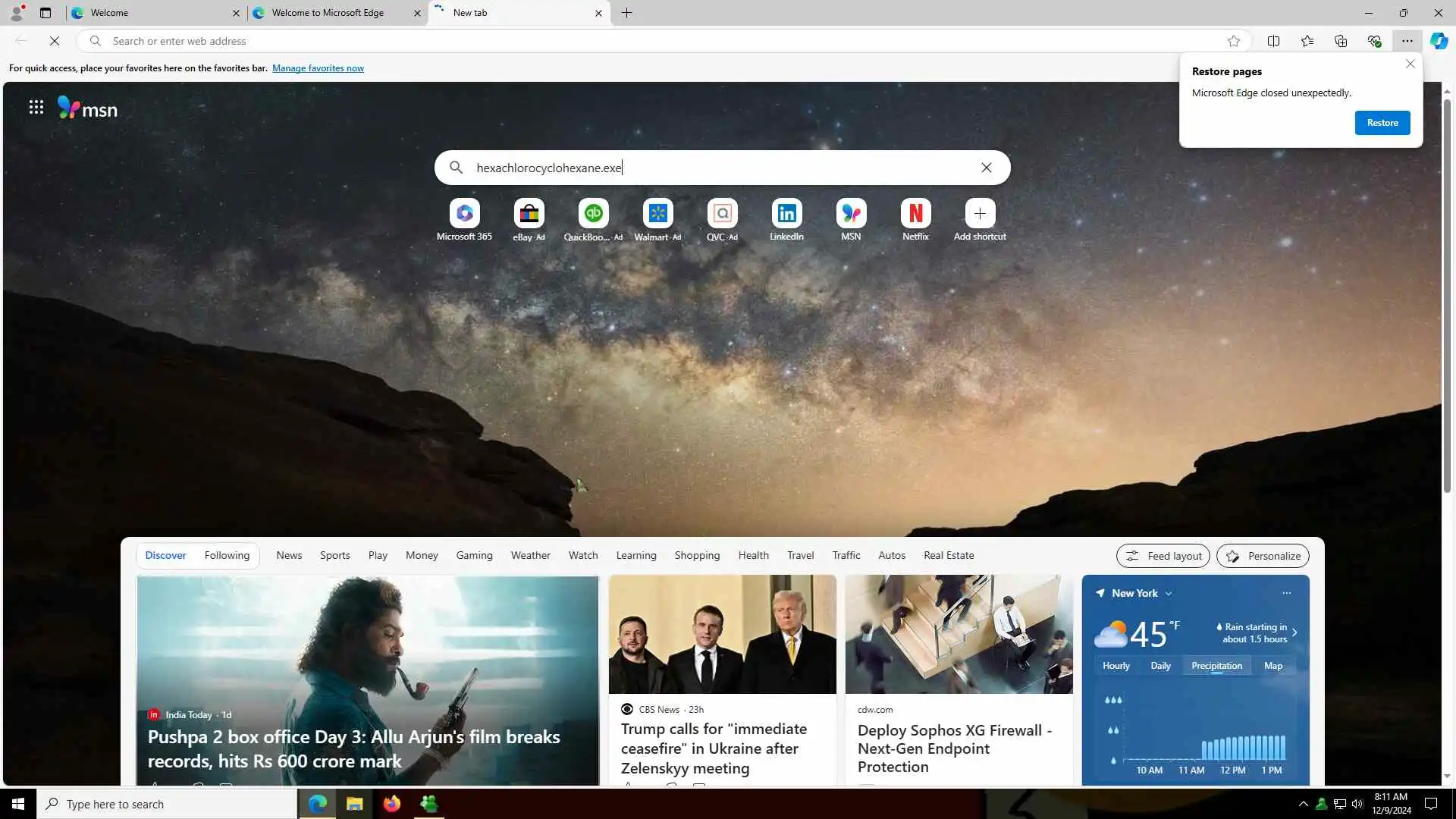
Task: Expand the New York location dropdown
Action: pos(1169,594)
